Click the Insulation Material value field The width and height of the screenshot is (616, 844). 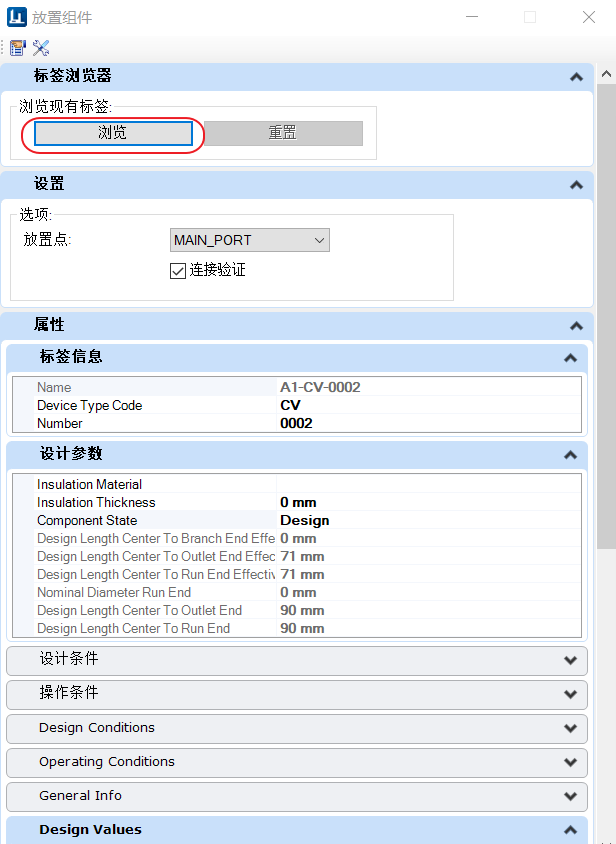click(429, 484)
